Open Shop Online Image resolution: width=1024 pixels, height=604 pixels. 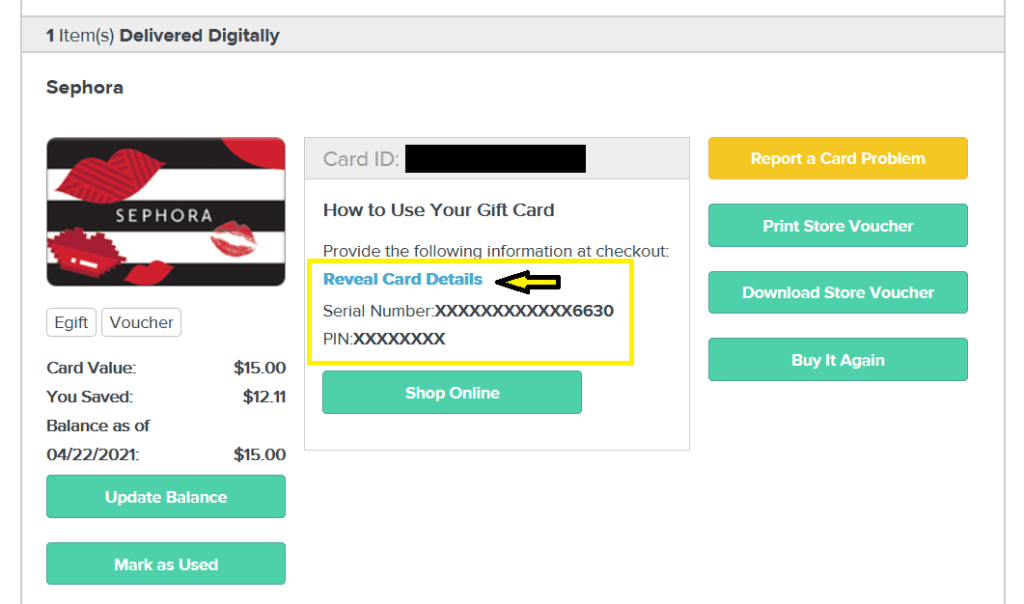[x=451, y=393]
